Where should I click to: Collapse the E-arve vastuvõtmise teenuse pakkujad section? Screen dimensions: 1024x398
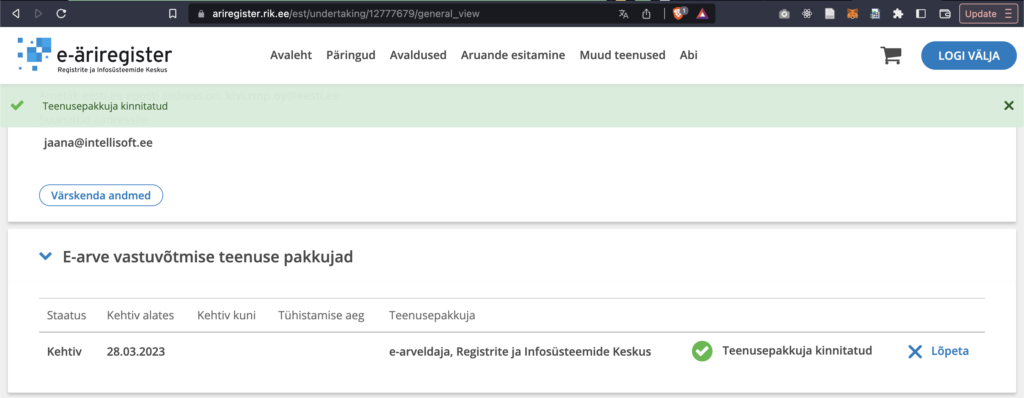pos(45,257)
